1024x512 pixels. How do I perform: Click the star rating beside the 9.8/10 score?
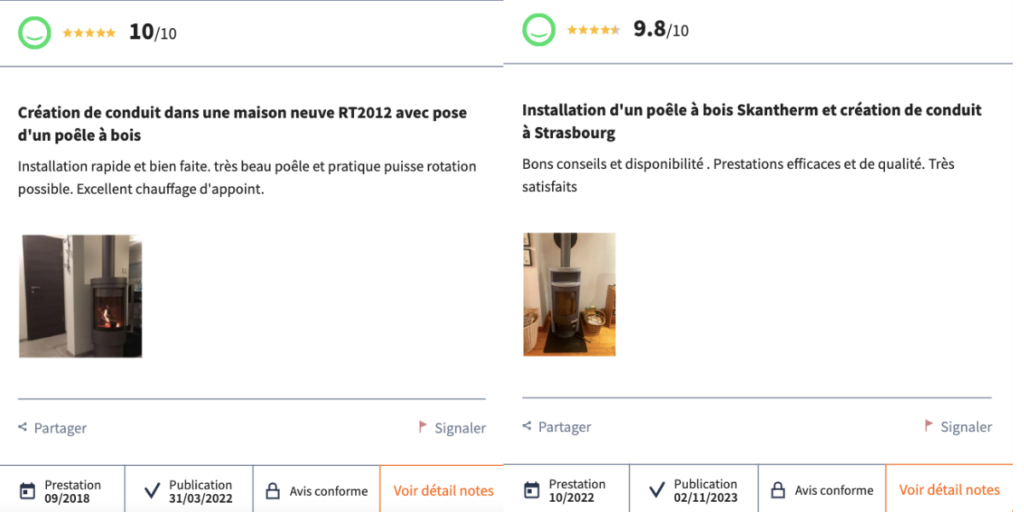[x=594, y=30]
